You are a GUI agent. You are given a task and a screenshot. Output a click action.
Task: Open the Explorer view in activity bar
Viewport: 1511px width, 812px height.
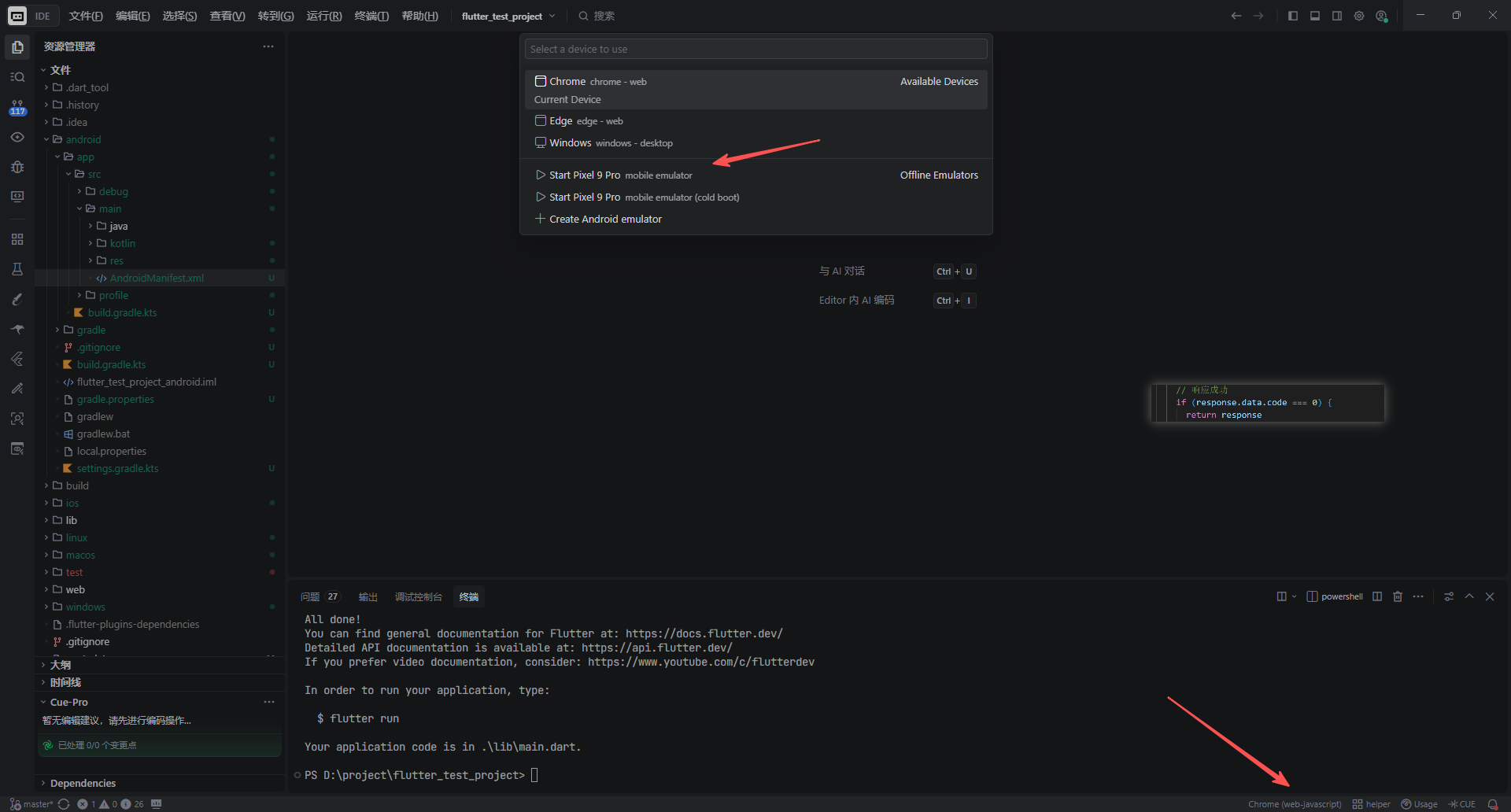(17, 47)
